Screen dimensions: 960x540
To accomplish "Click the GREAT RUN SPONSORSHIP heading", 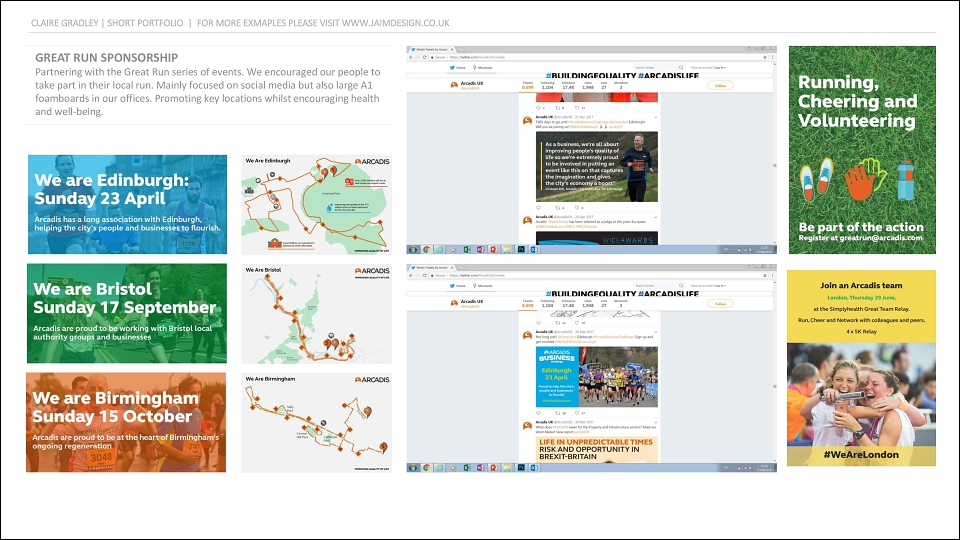I will 107,58.
